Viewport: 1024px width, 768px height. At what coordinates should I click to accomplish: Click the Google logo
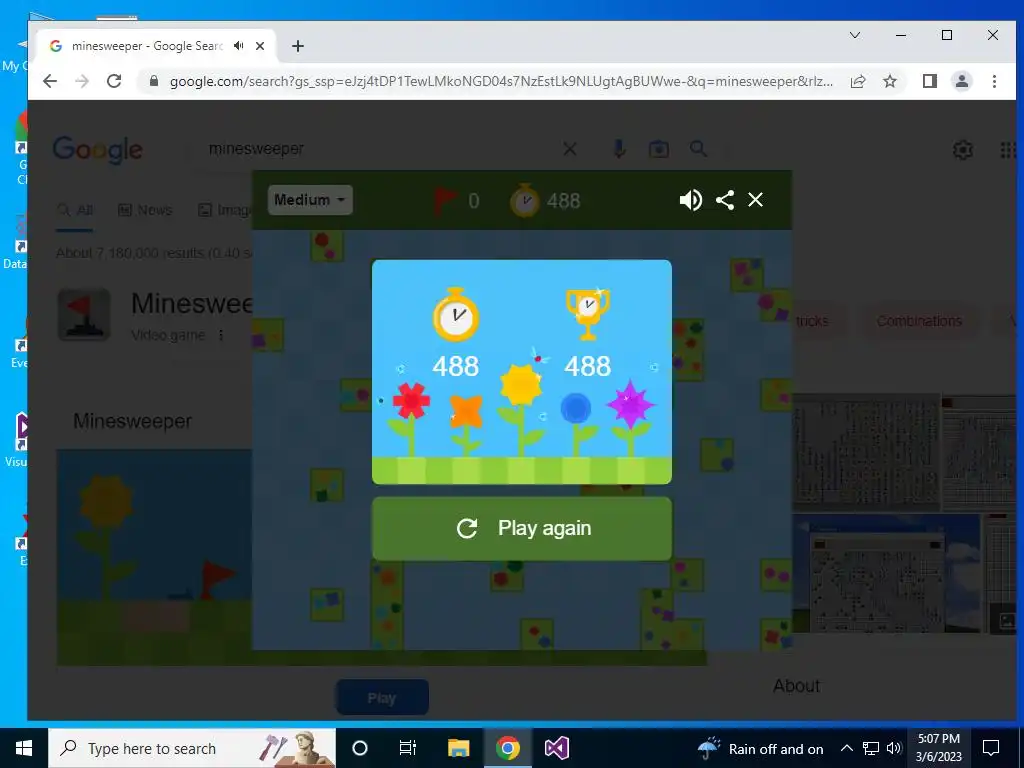click(x=97, y=150)
